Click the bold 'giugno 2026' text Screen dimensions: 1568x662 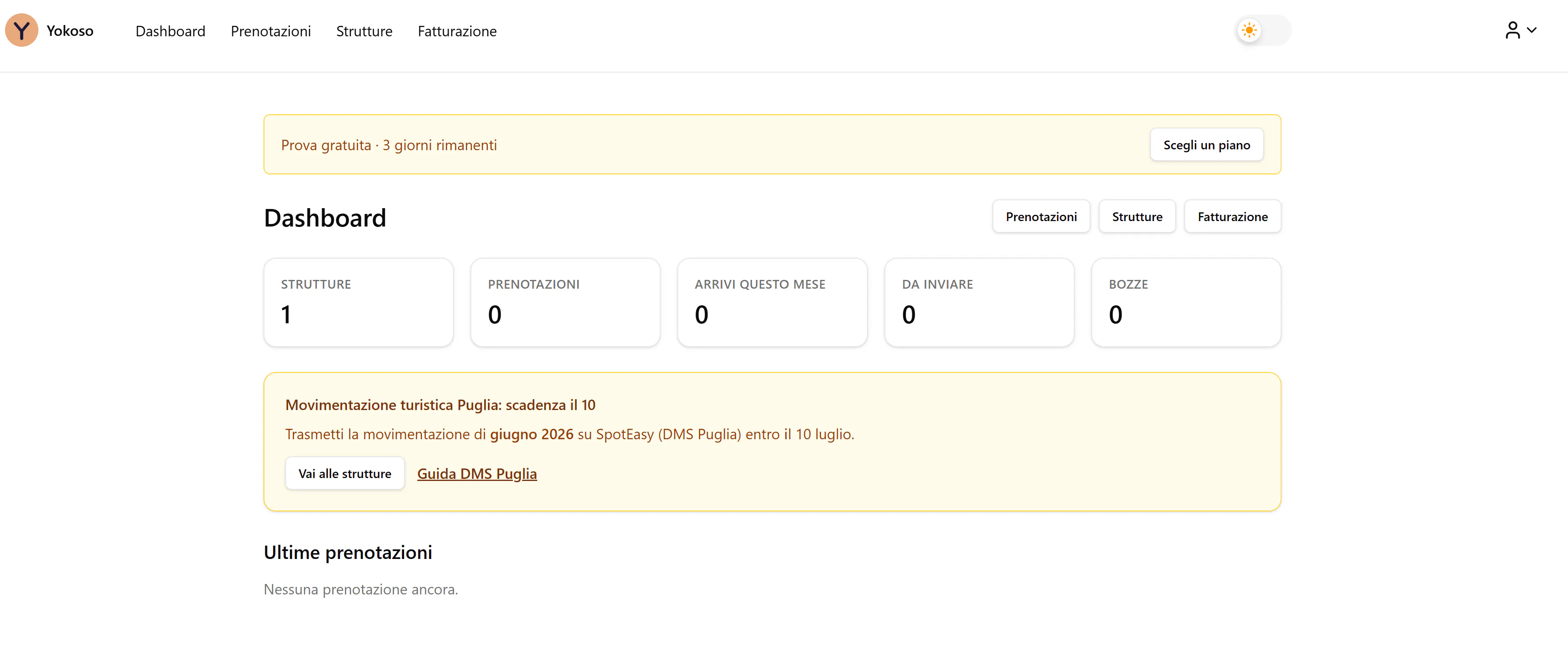pyautogui.click(x=531, y=434)
